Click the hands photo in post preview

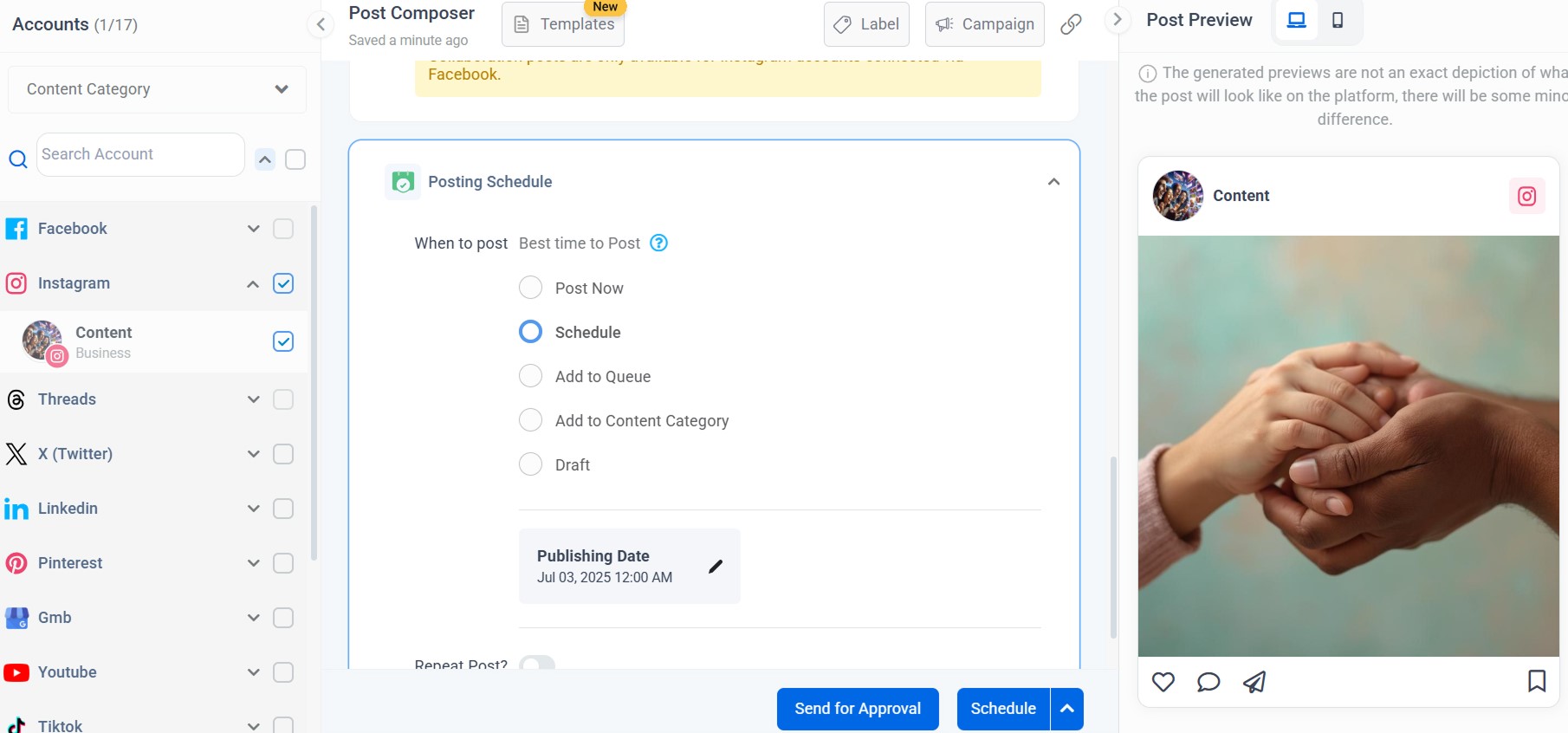(1349, 446)
